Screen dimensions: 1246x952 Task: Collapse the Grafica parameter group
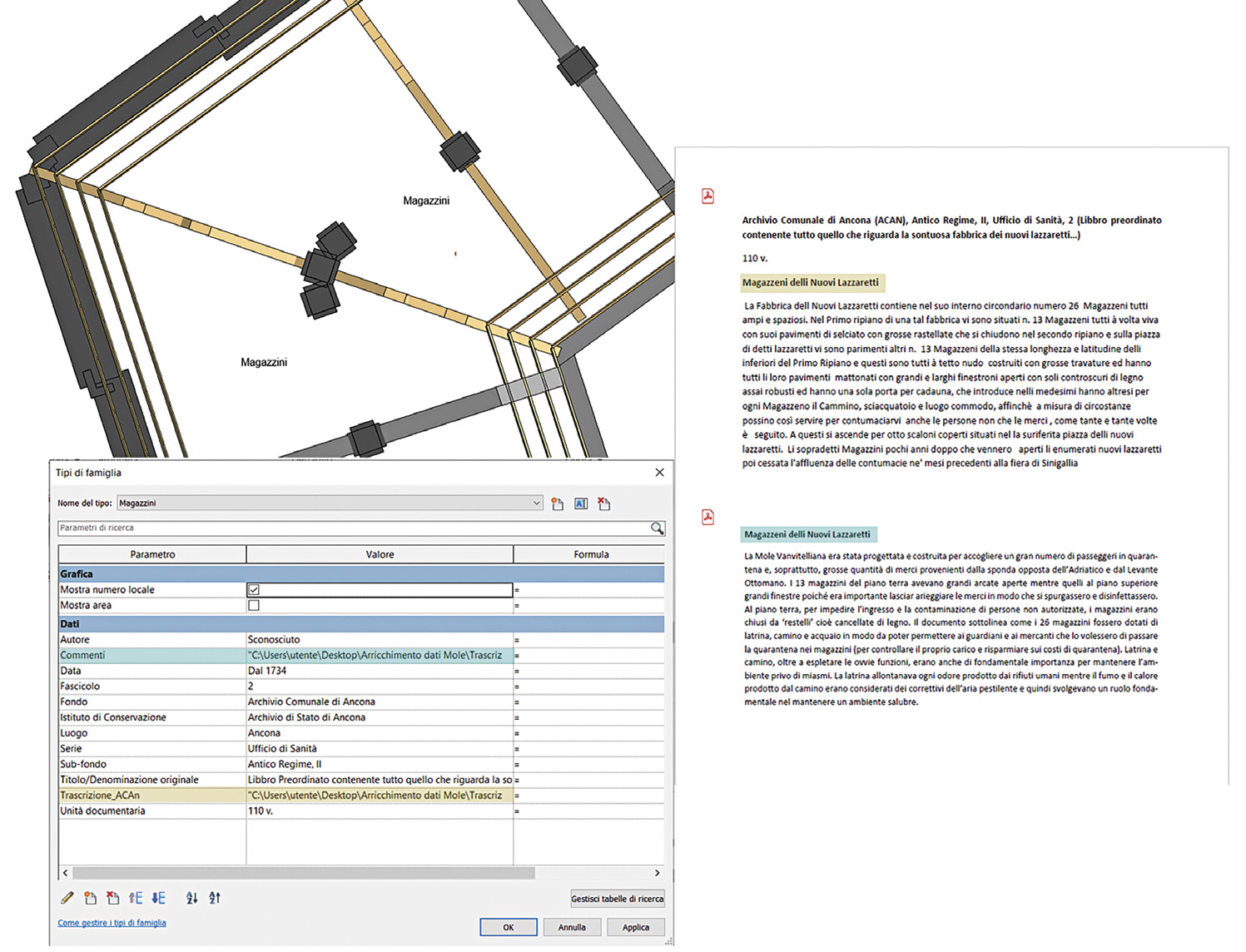click(77, 574)
